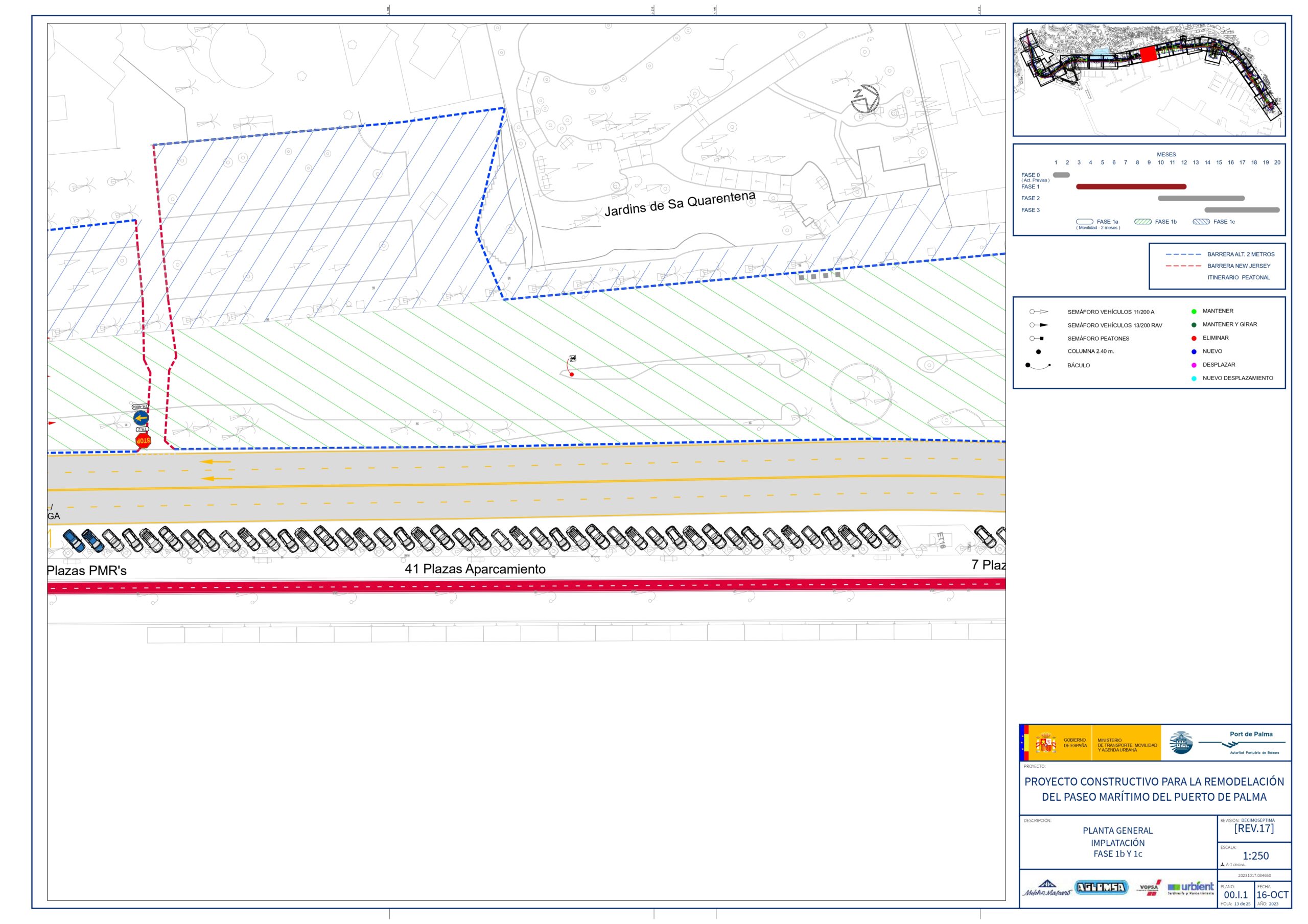Click the '16-OCT' date value
Screen dimensions: 1308x924
1272,895
